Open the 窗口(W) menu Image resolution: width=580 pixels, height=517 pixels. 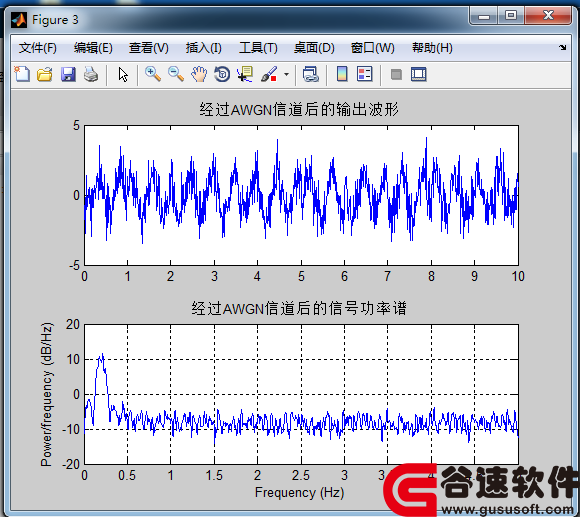coord(372,48)
